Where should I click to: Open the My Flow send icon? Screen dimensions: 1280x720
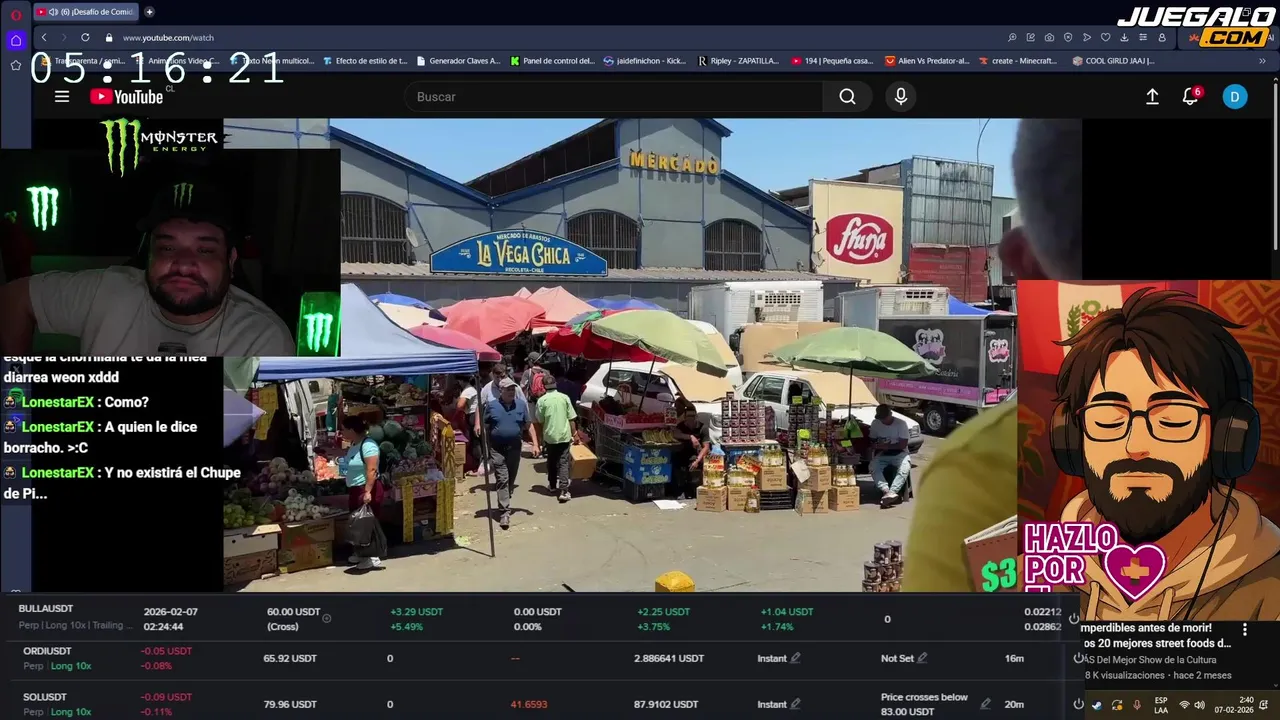(x=1087, y=38)
